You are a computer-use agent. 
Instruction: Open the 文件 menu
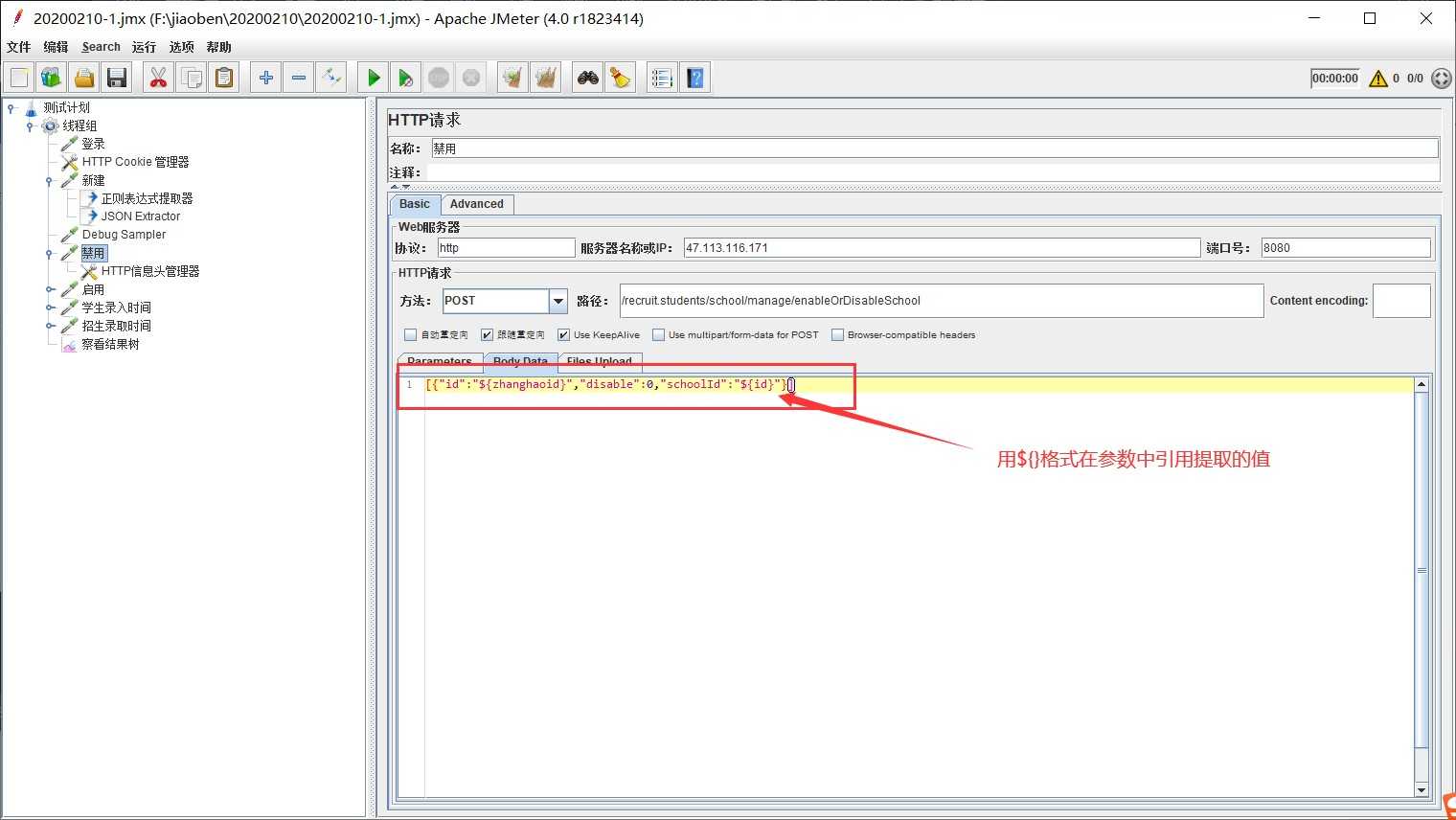click(18, 47)
